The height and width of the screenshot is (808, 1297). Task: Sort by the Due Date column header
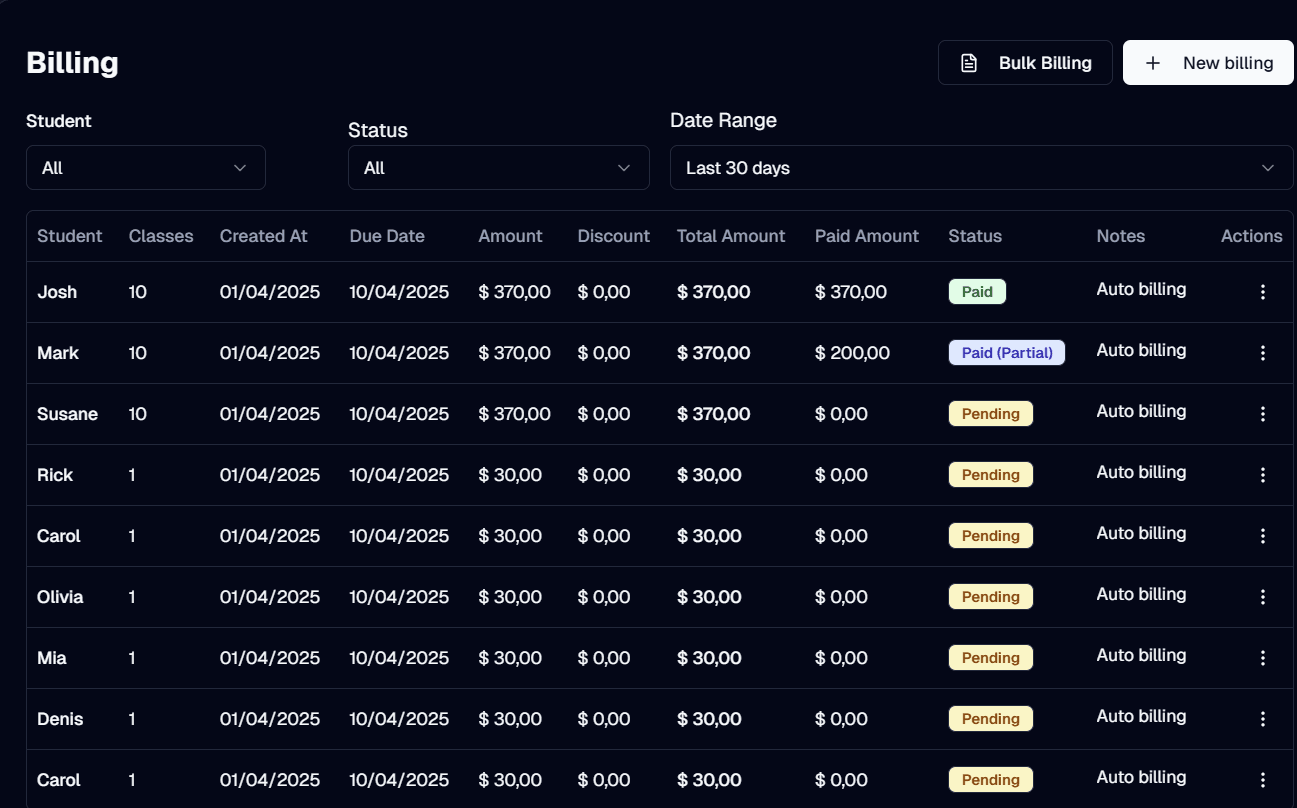coord(387,236)
